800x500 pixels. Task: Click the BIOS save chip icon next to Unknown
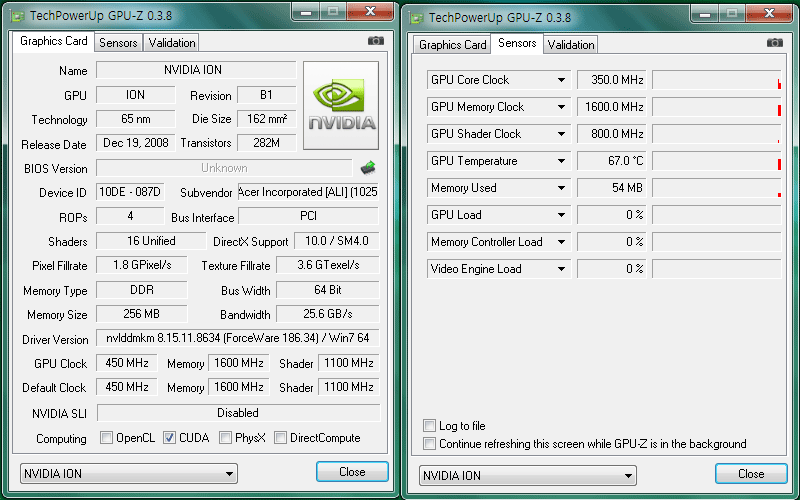pos(368,167)
